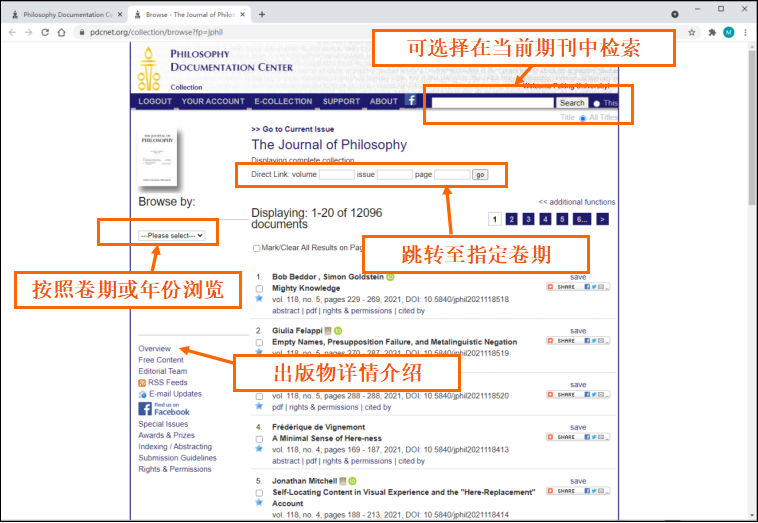Viewport: 758px width, 523px height.
Task: Close the Philosophy Documentation Center tab
Action: click(x=120, y=15)
